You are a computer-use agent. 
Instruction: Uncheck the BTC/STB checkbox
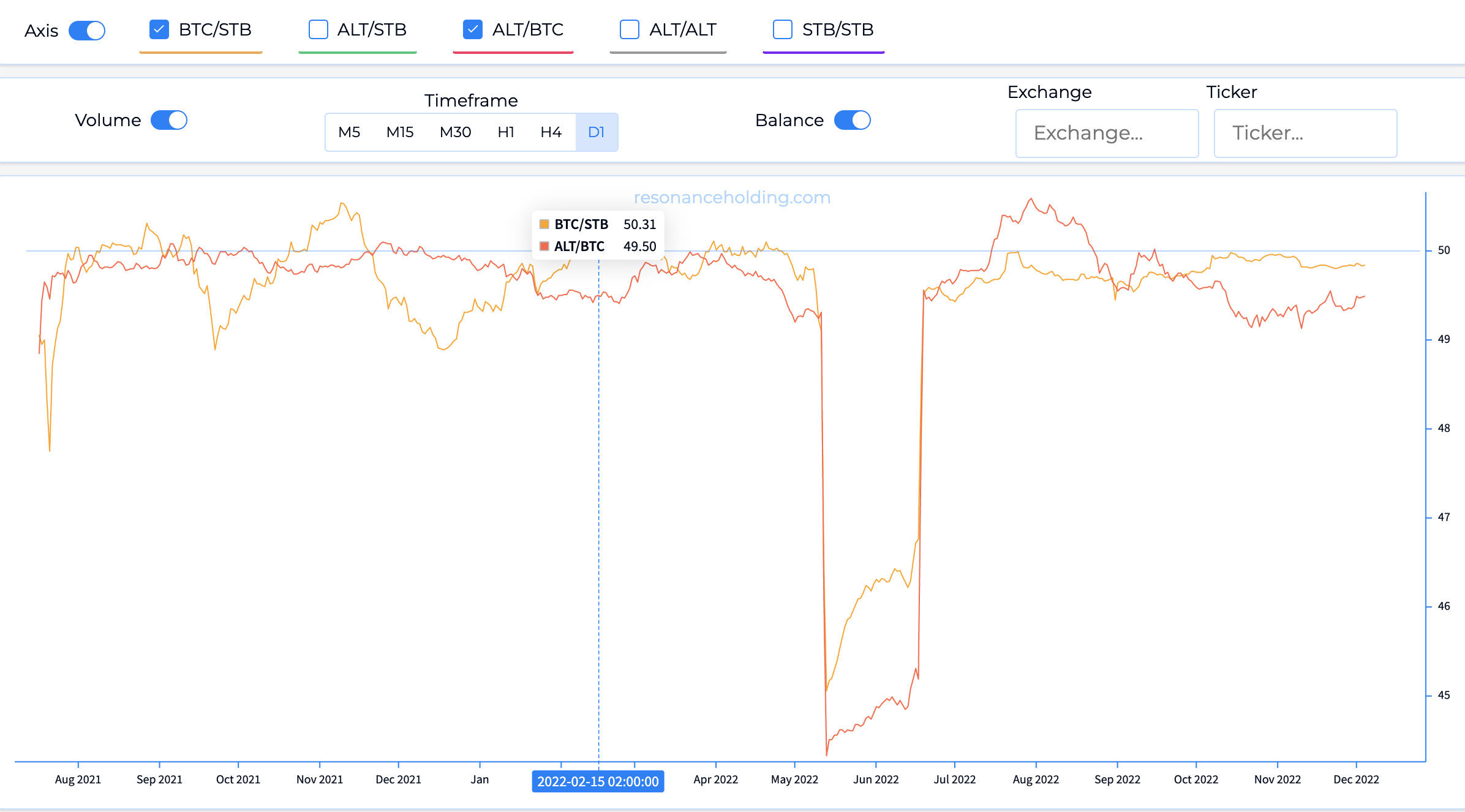point(159,29)
